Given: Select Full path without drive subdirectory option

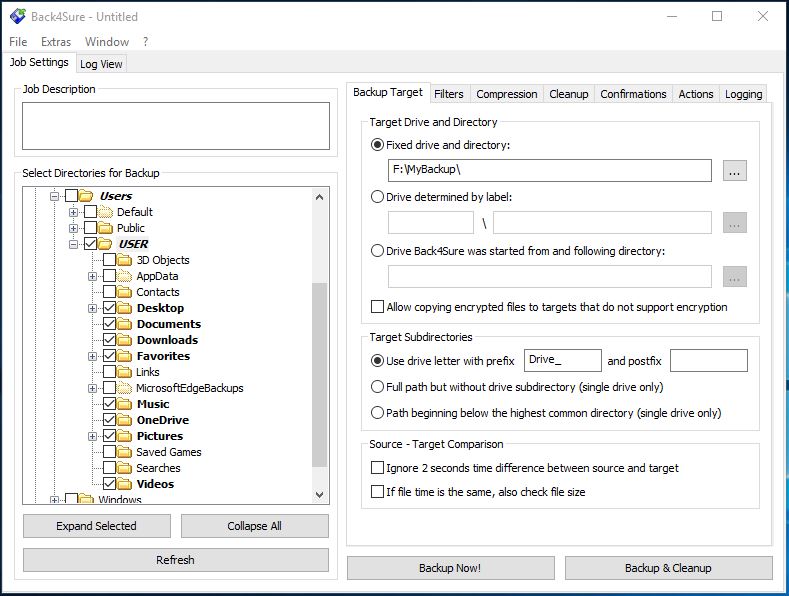Looking at the screenshot, I should [x=377, y=387].
